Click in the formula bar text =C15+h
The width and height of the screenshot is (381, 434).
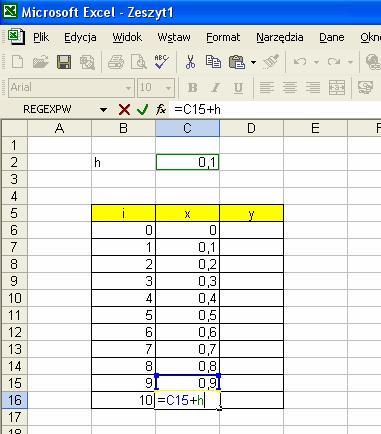pos(197,109)
